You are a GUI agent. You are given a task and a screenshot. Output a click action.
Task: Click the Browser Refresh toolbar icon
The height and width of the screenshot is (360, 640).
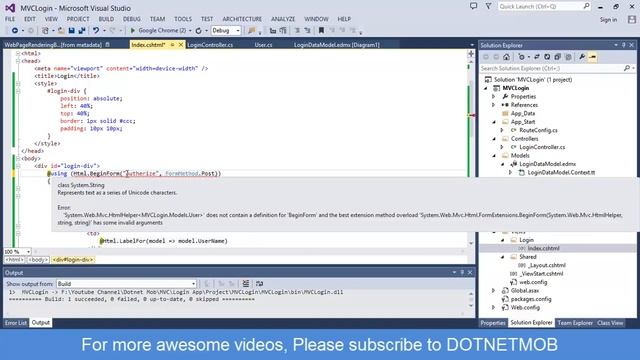click(x=198, y=31)
